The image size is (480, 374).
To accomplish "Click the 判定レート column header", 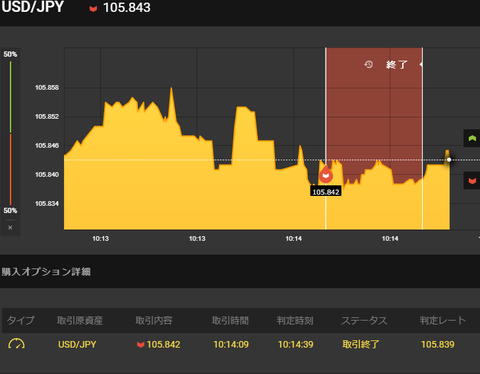I will pyautogui.click(x=443, y=320).
